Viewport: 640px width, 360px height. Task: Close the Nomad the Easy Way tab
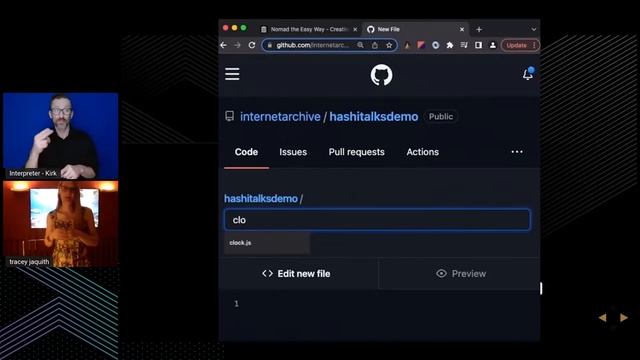point(355,29)
